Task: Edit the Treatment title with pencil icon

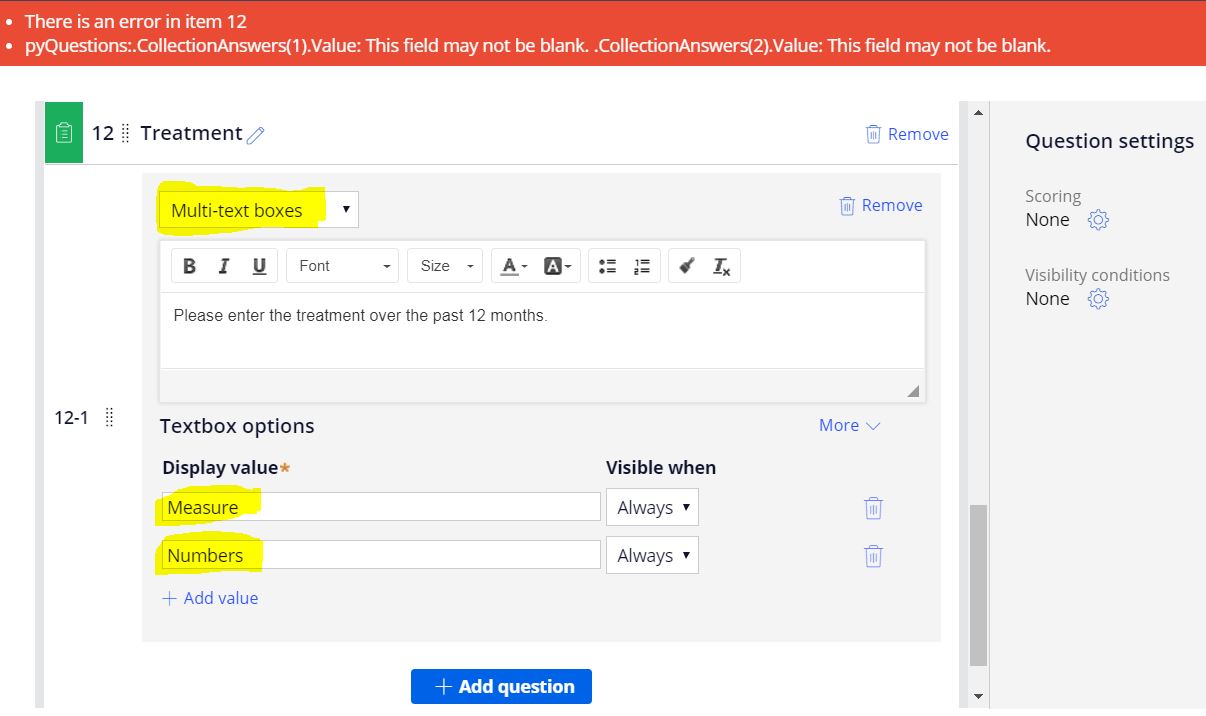Action: click(255, 135)
